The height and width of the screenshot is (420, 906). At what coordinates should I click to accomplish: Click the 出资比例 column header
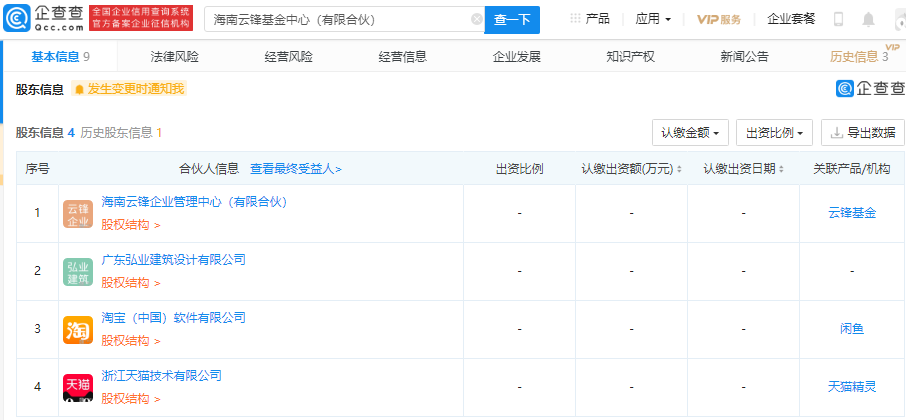(519, 169)
